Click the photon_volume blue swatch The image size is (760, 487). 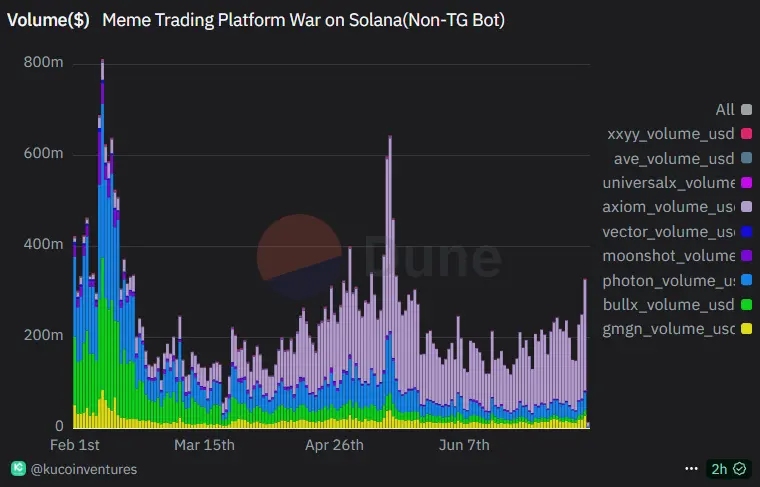pyautogui.click(x=746, y=280)
